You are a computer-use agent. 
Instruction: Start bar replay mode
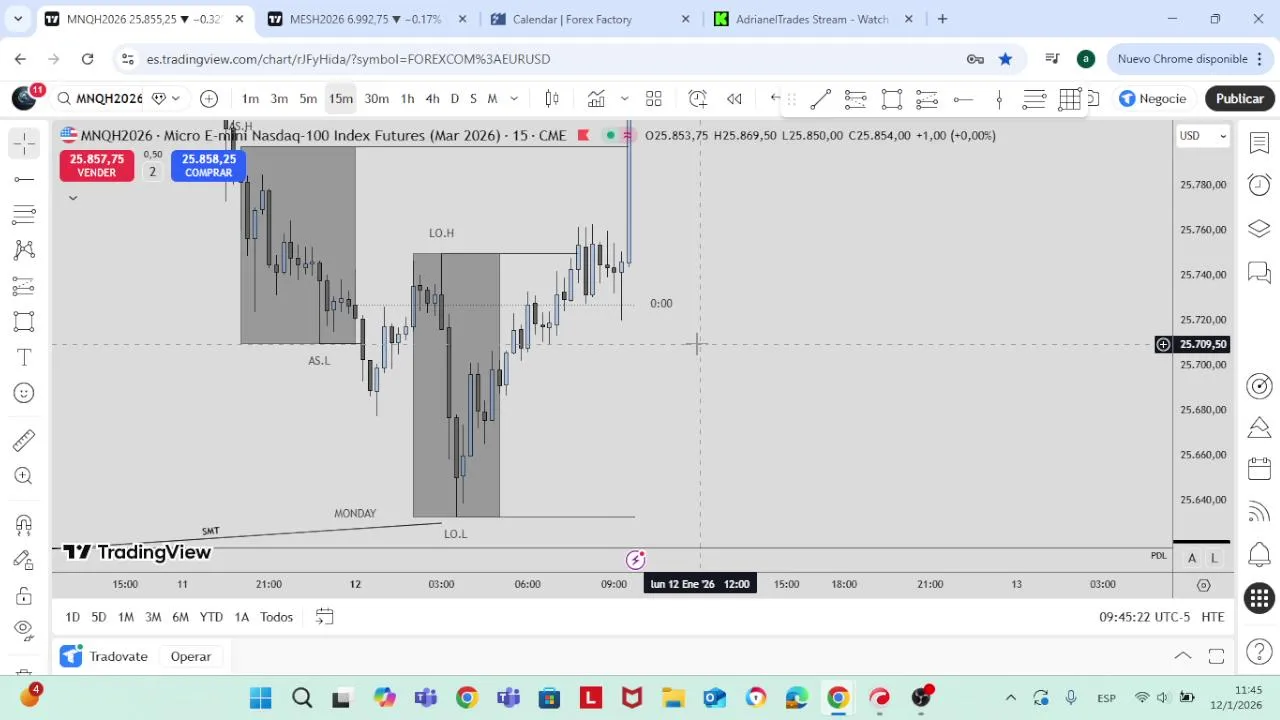tap(734, 98)
